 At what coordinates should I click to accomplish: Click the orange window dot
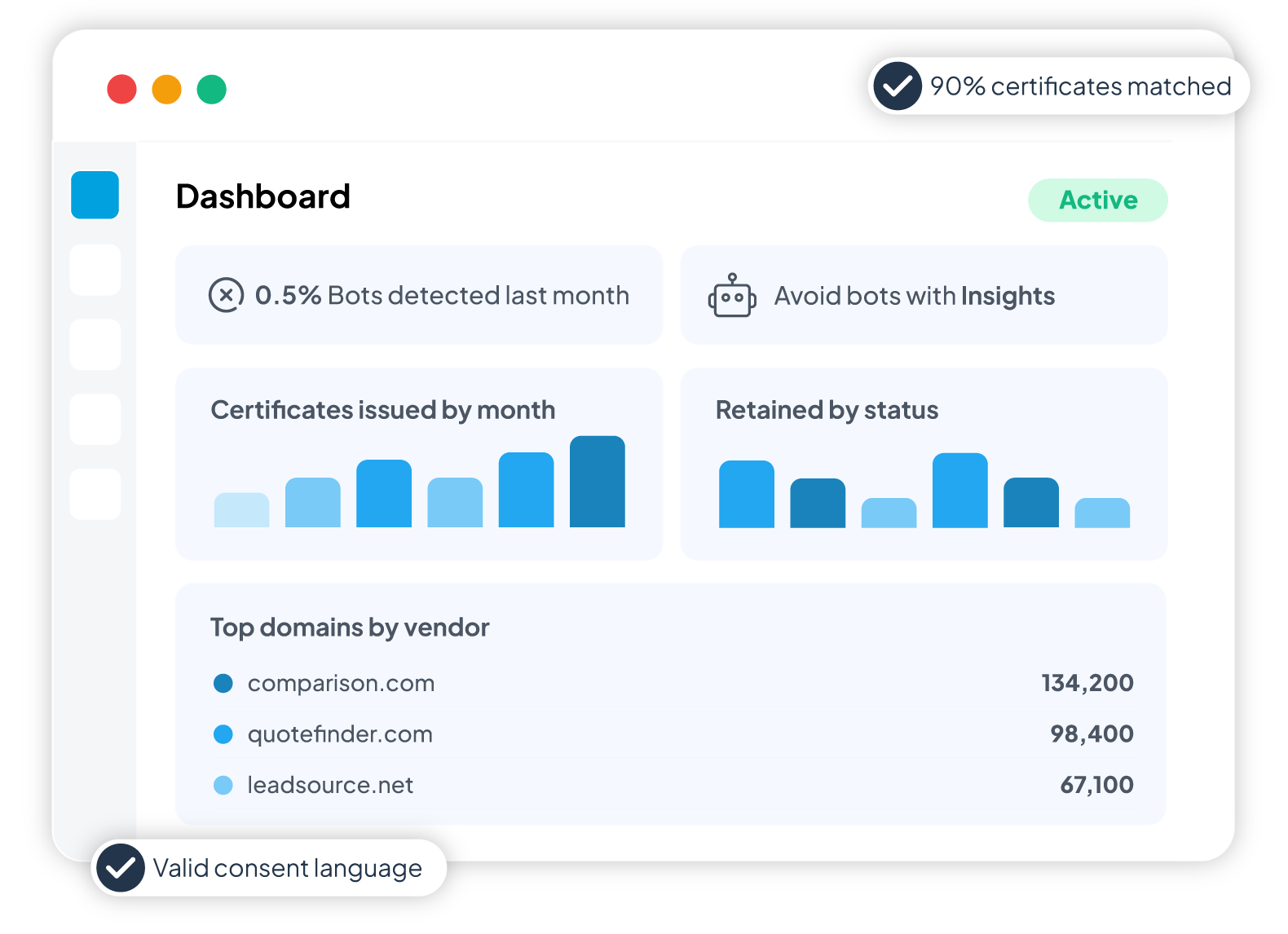tap(166, 90)
